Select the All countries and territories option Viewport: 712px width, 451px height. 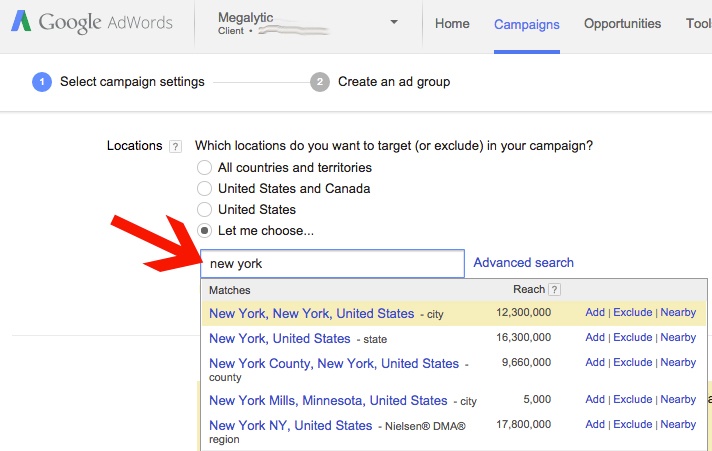click(205, 168)
